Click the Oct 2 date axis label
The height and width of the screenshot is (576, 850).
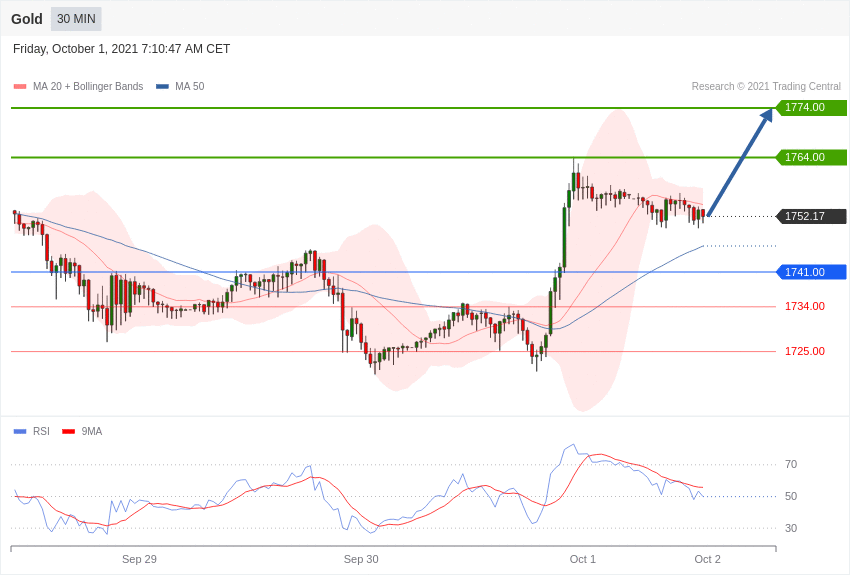[707, 559]
